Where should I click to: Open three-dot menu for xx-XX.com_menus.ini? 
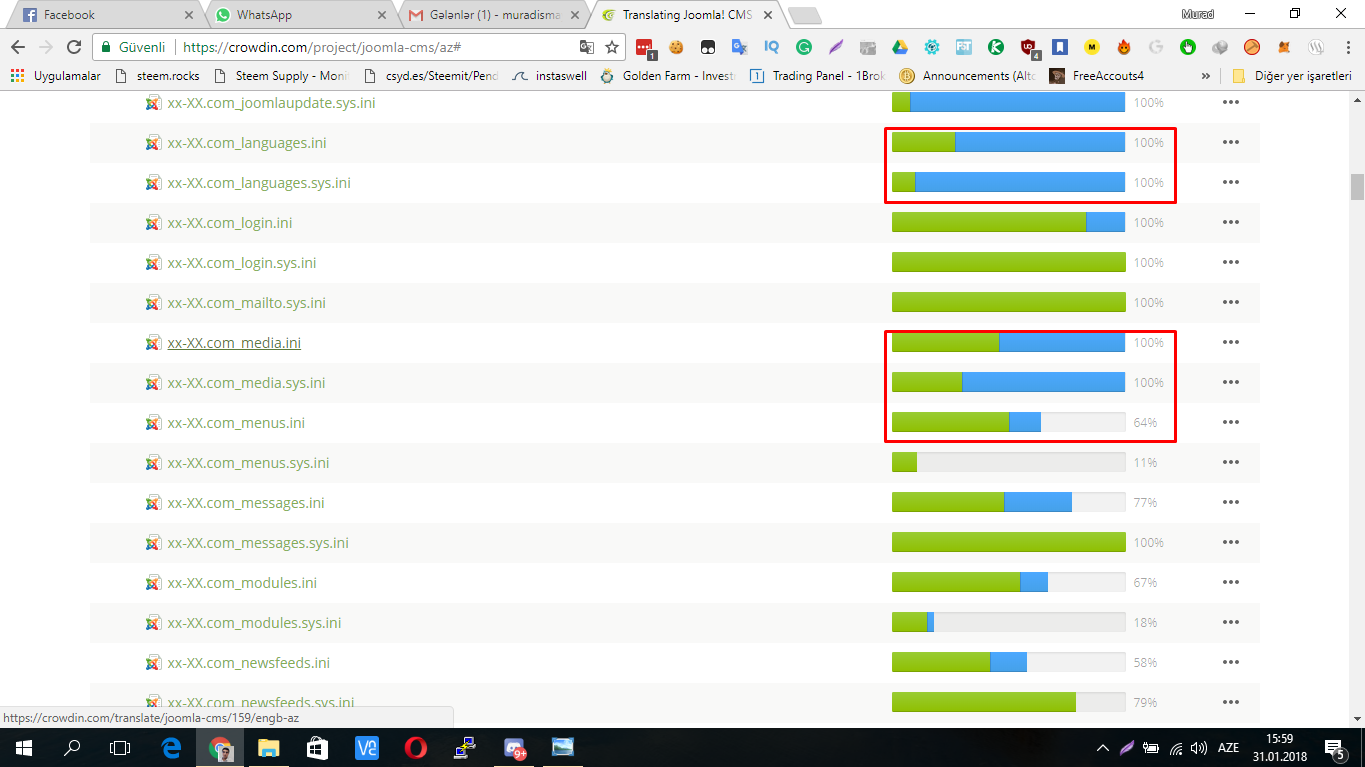[x=1230, y=423]
